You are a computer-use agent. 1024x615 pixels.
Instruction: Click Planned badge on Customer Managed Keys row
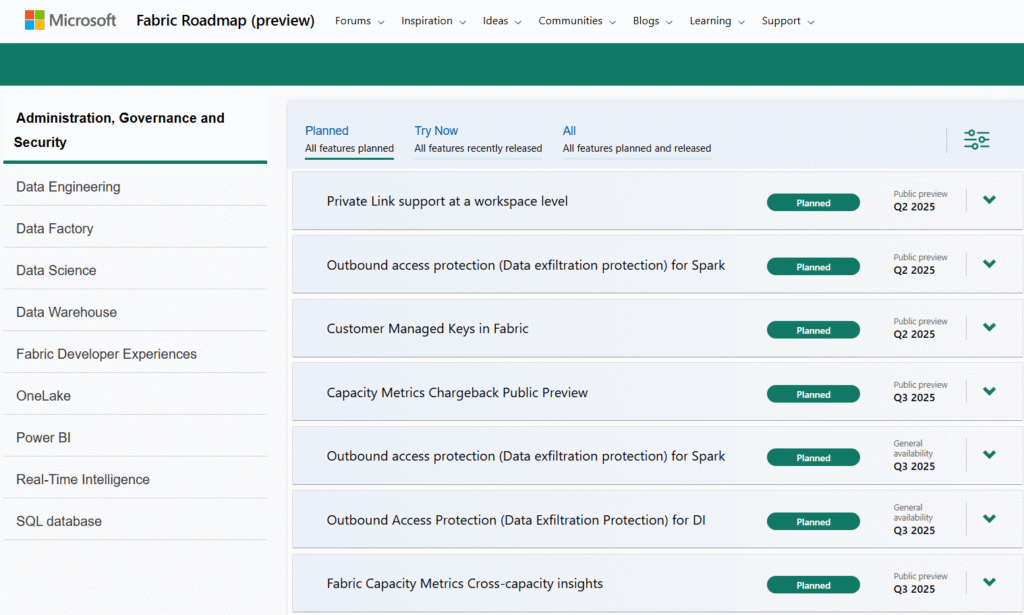point(813,330)
